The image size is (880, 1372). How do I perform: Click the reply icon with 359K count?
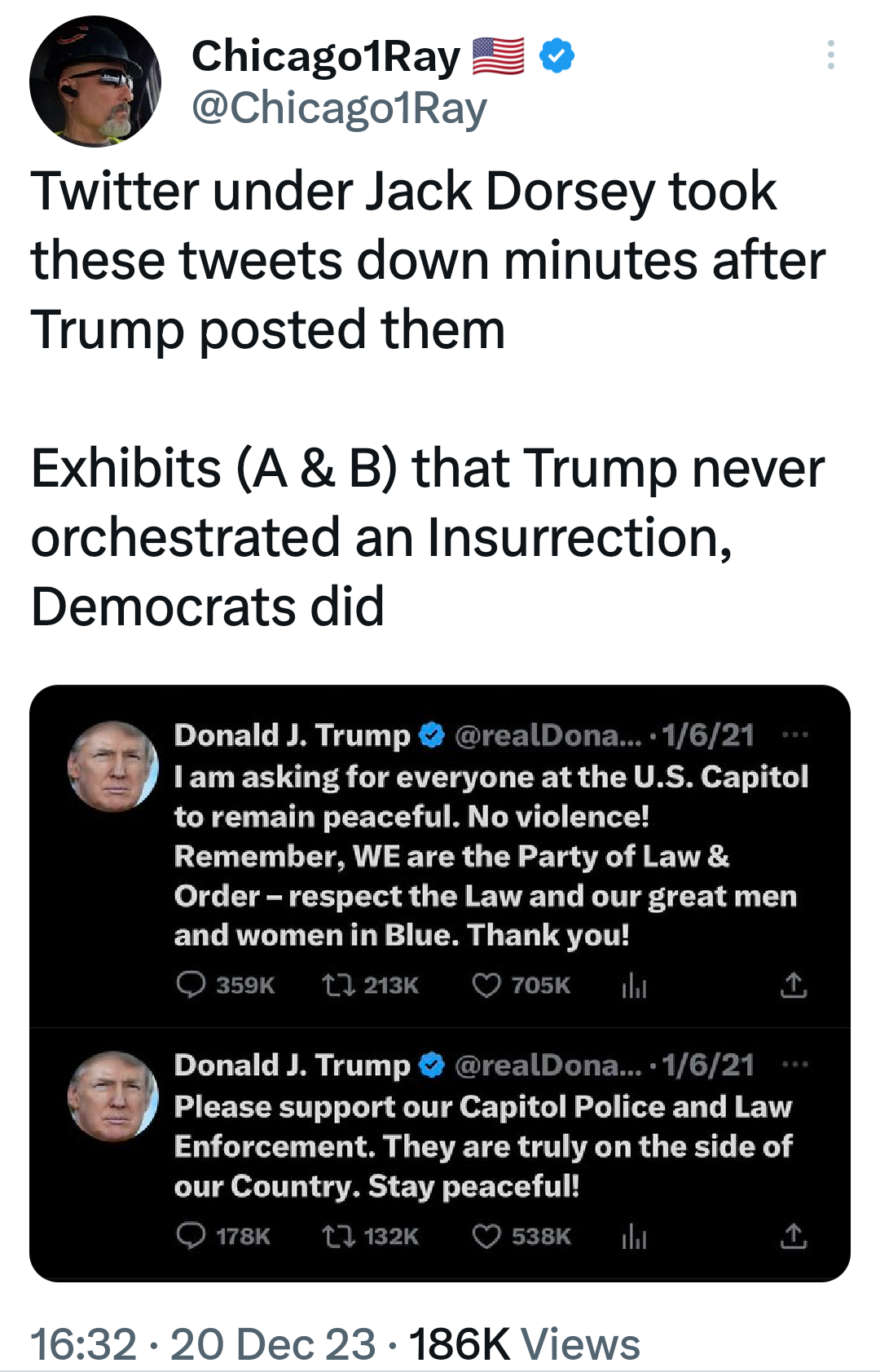[x=191, y=985]
